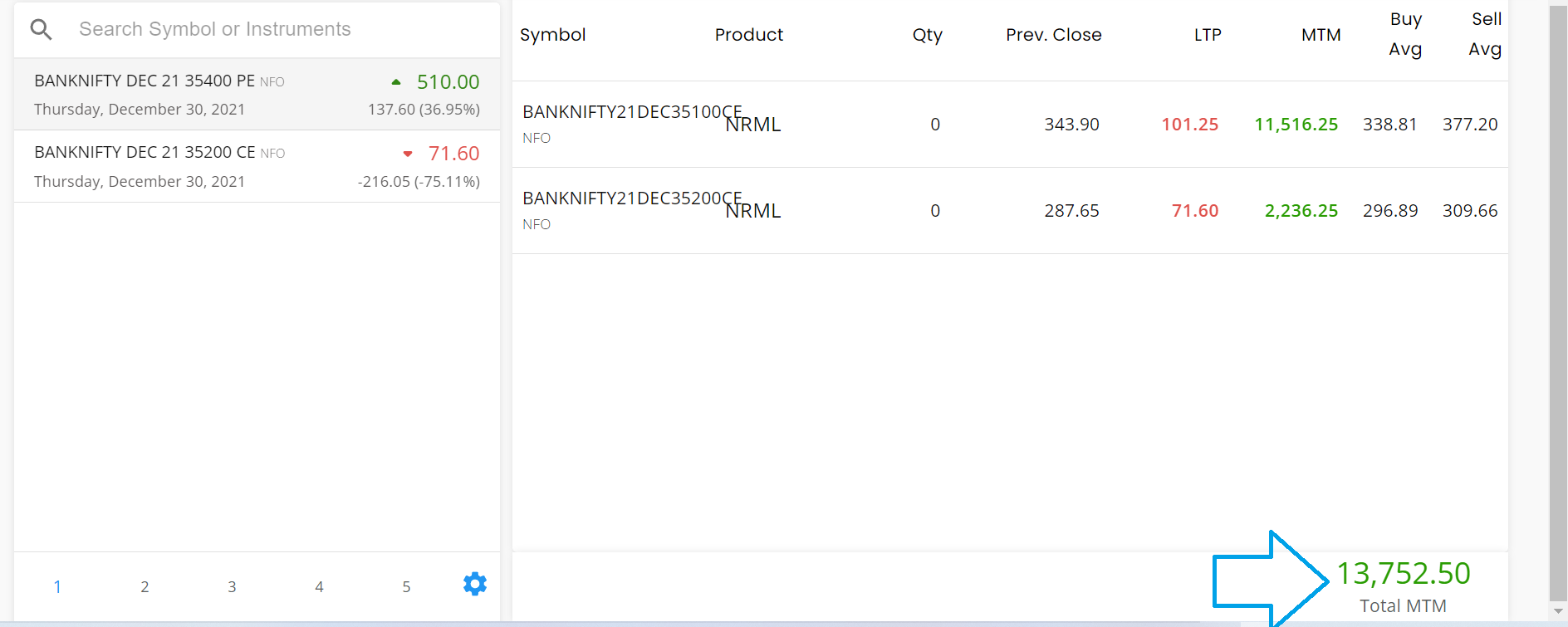Screen dimensions: 1568x627
Task: Click the search magnifier icon
Action: tap(41, 30)
